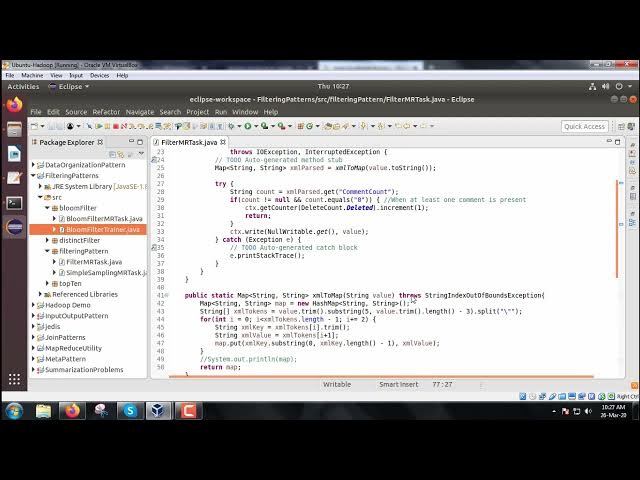This screenshot has width=640, height=480.
Task: Click the TODO task marker at line 24
Action: (x=154, y=160)
